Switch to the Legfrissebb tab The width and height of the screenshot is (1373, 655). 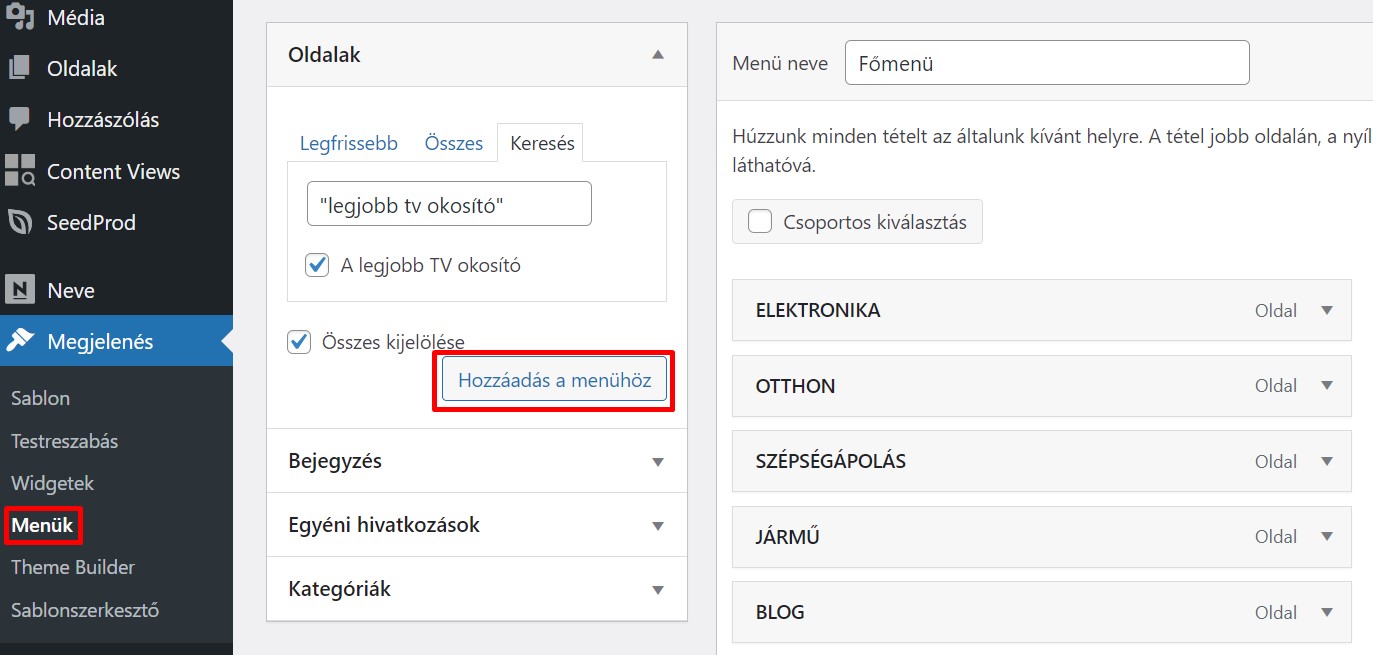pyautogui.click(x=348, y=143)
